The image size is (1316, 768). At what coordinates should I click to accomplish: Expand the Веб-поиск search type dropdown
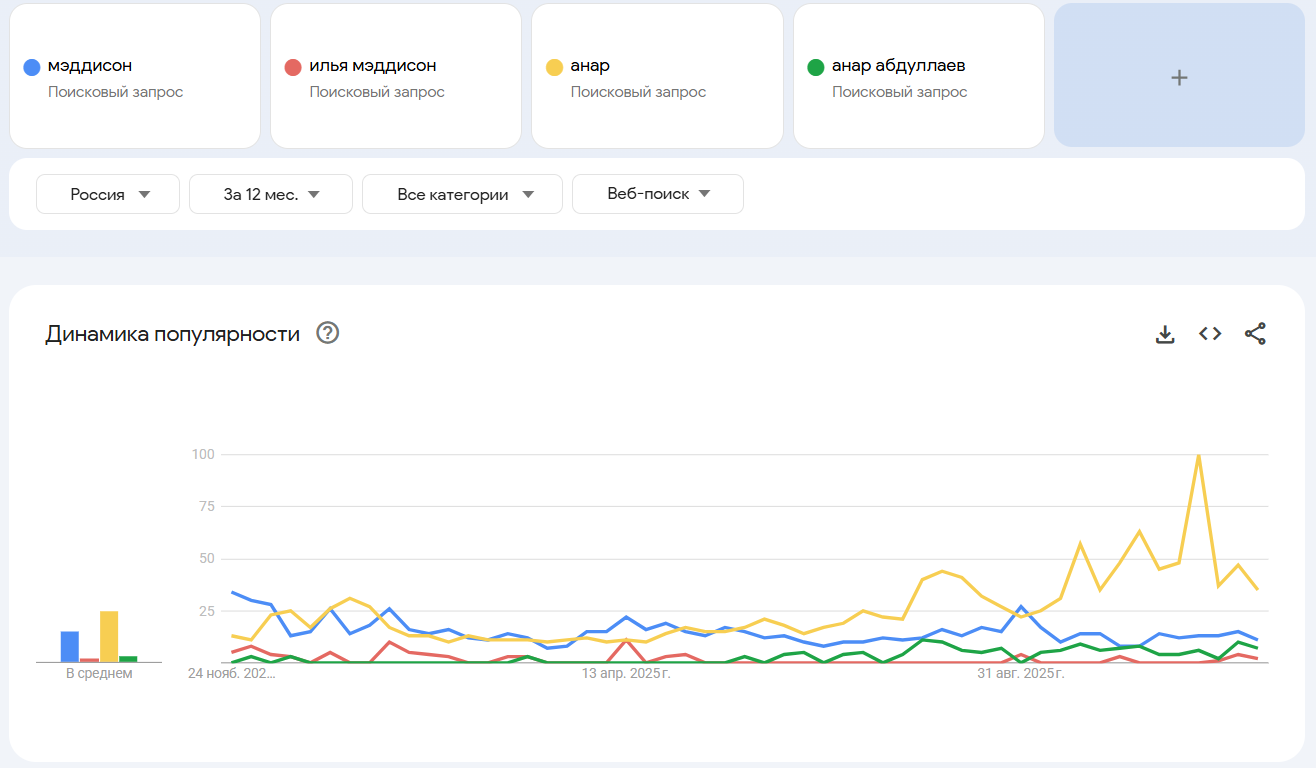tap(658, 194)
